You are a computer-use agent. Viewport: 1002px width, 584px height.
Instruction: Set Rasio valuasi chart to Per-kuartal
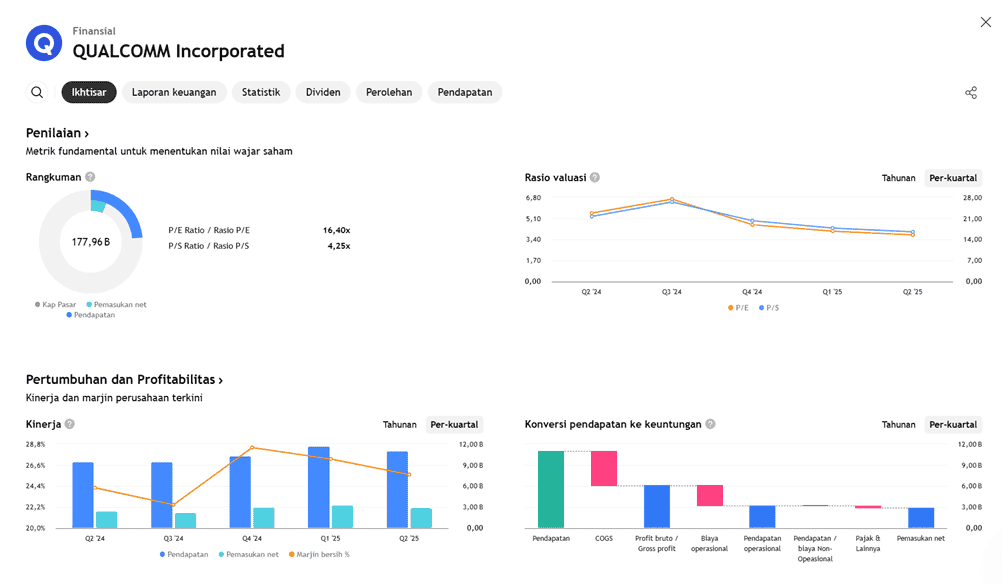pyautogui.click(x=953, y=178)
